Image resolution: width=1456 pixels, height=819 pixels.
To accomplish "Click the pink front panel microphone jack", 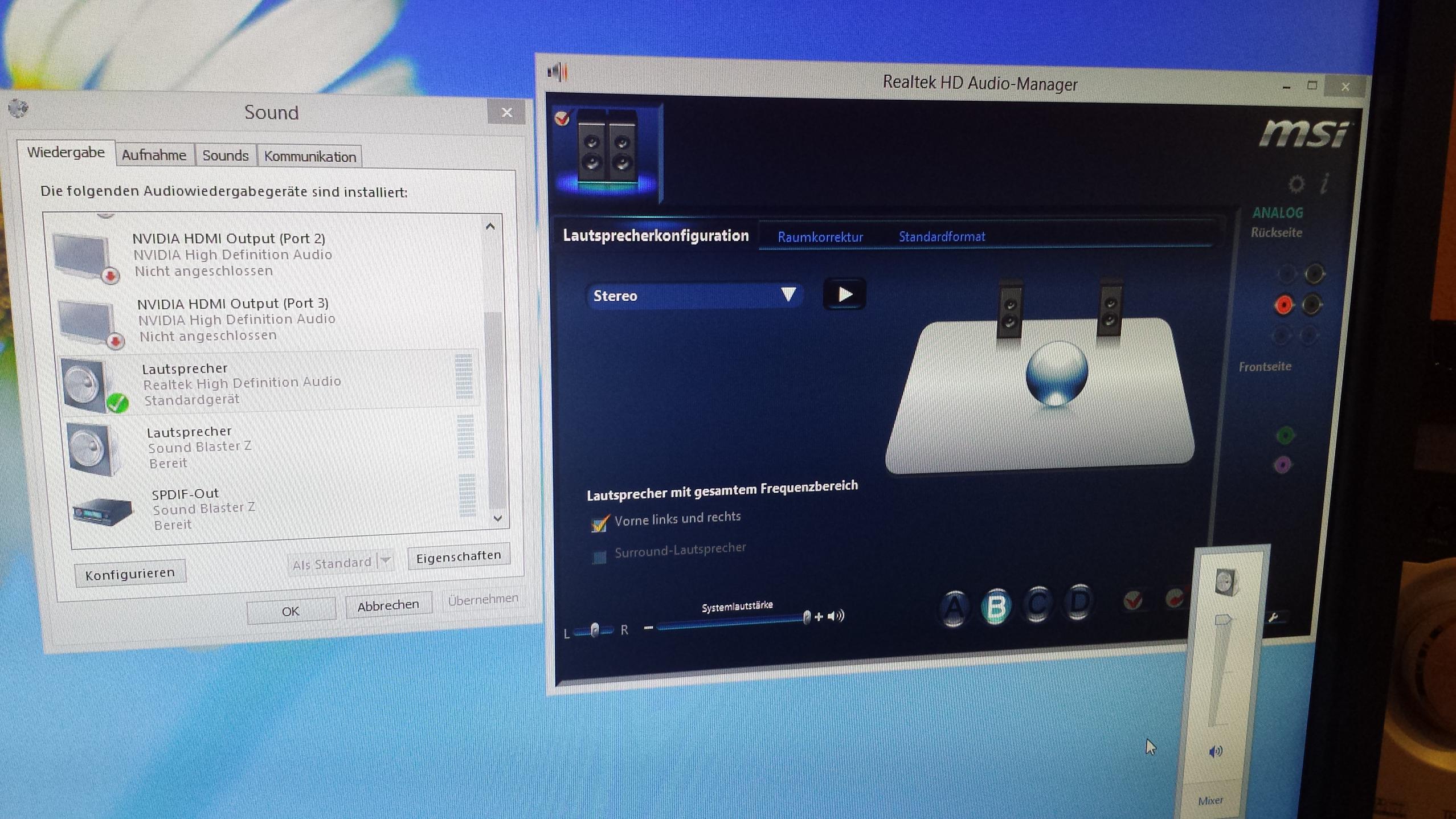I will (x=1282, y=465).
